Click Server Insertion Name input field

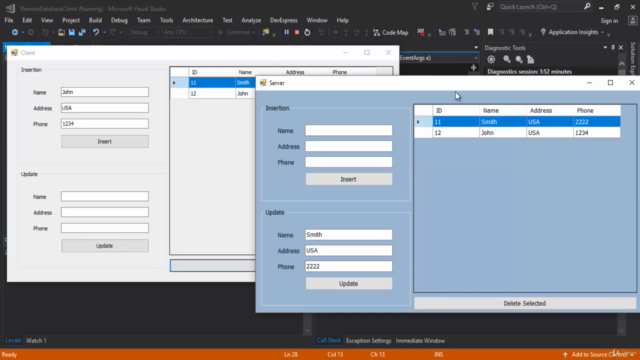349,131
